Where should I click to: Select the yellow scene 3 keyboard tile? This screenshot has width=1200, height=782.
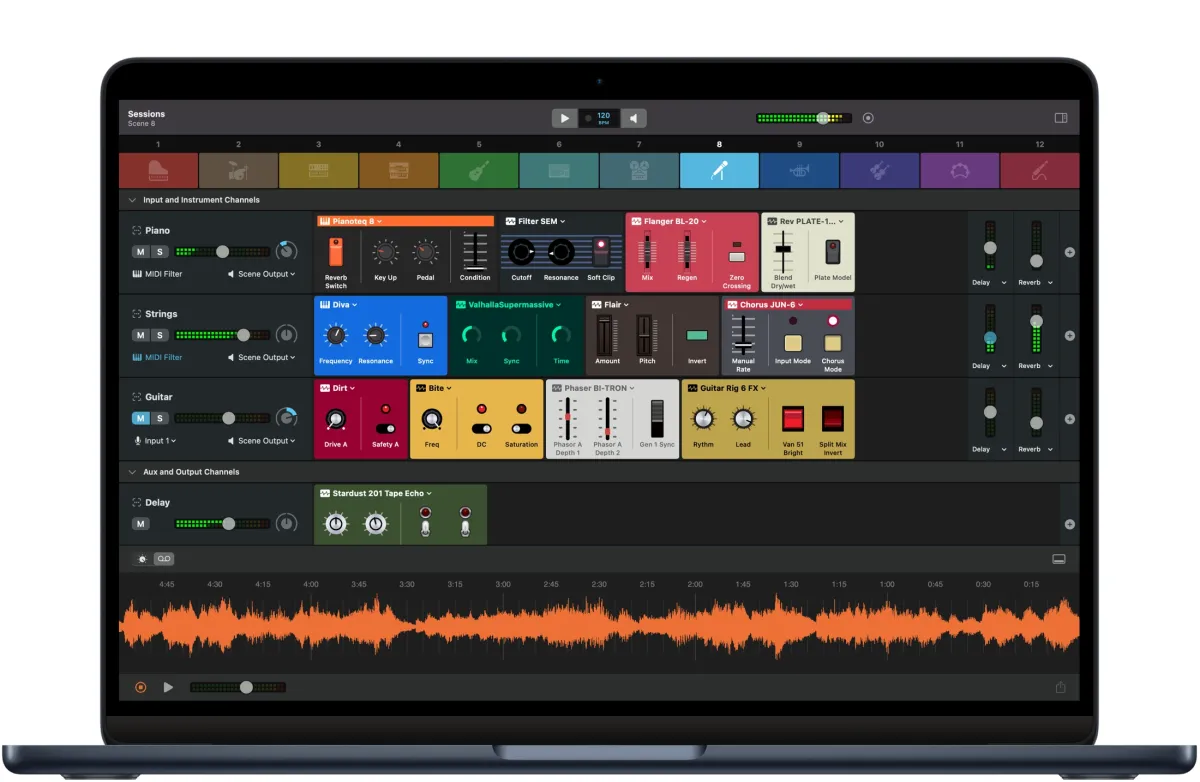(x=319, y=170)
